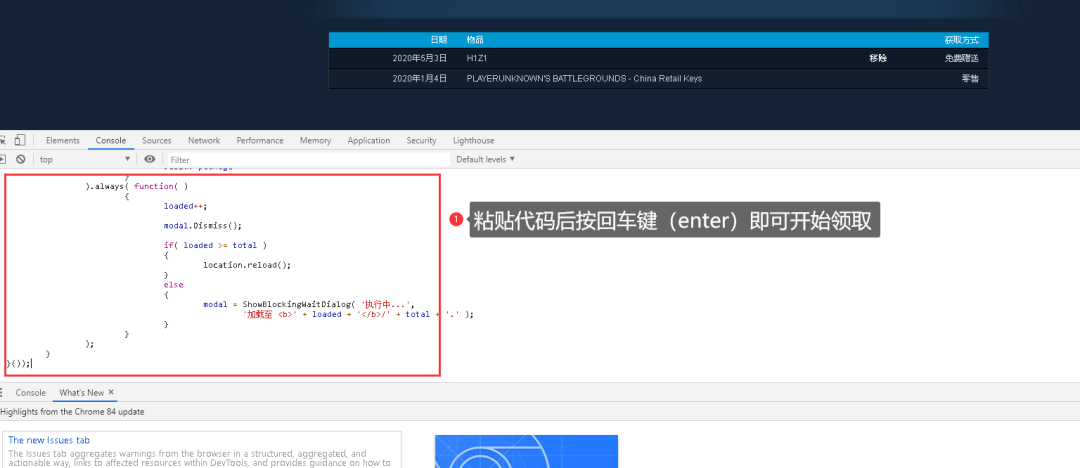1080x468 pixels.
Task: Toggle the device toolbar icon
Action: tap(20, 141)
